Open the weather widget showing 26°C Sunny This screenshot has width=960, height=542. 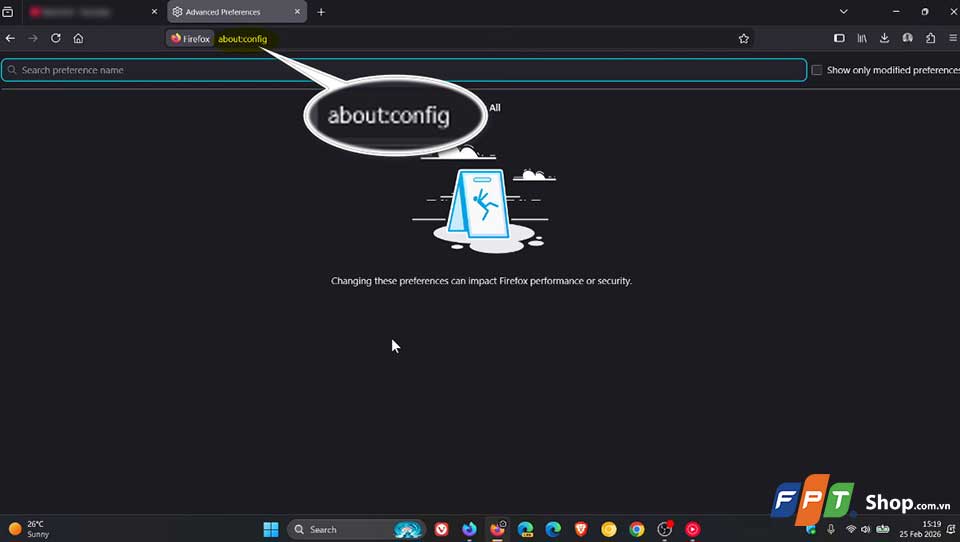pos(29,529)
